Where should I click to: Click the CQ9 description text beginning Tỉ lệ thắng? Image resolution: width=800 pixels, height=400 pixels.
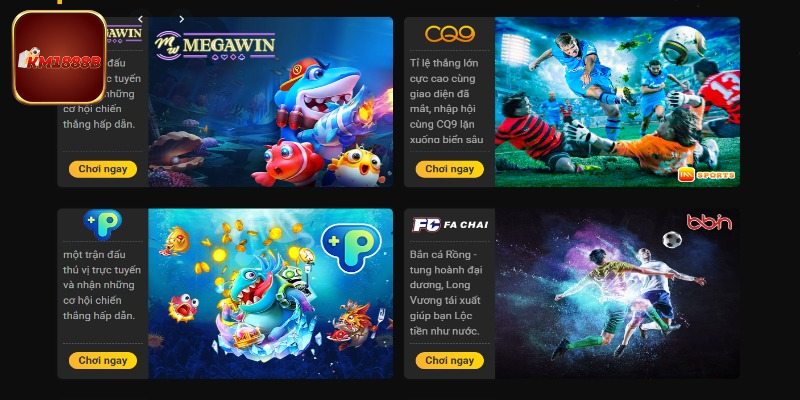(446, 101)
